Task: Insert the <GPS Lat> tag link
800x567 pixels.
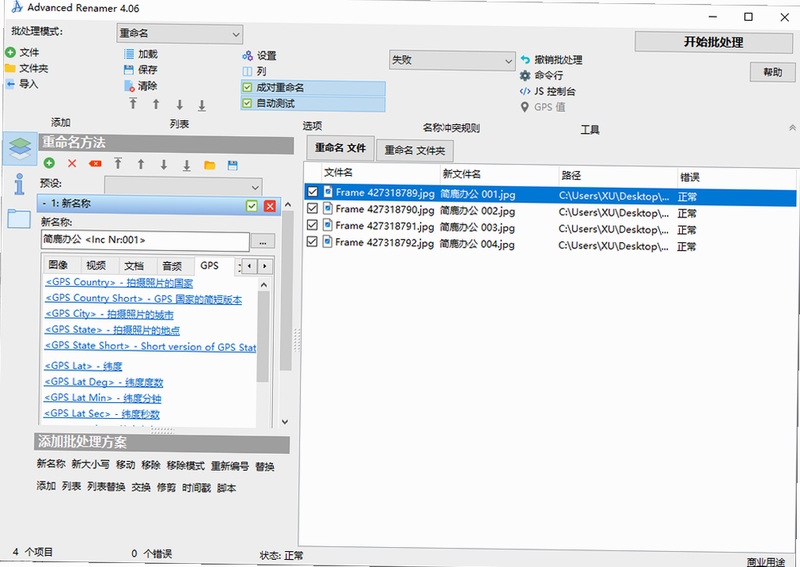Action: pos(83,366)
